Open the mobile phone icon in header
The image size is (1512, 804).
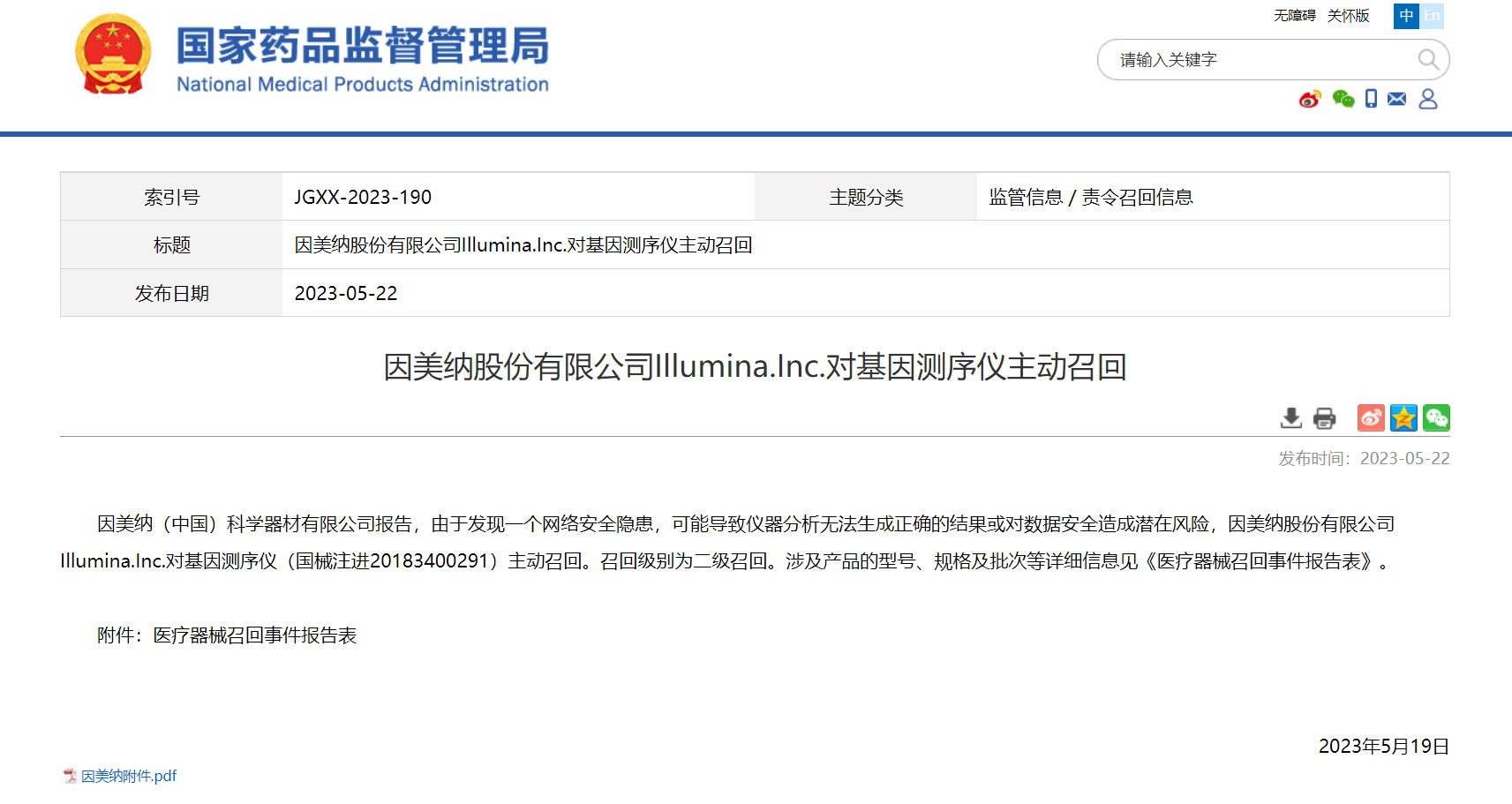pos(1371,99)
